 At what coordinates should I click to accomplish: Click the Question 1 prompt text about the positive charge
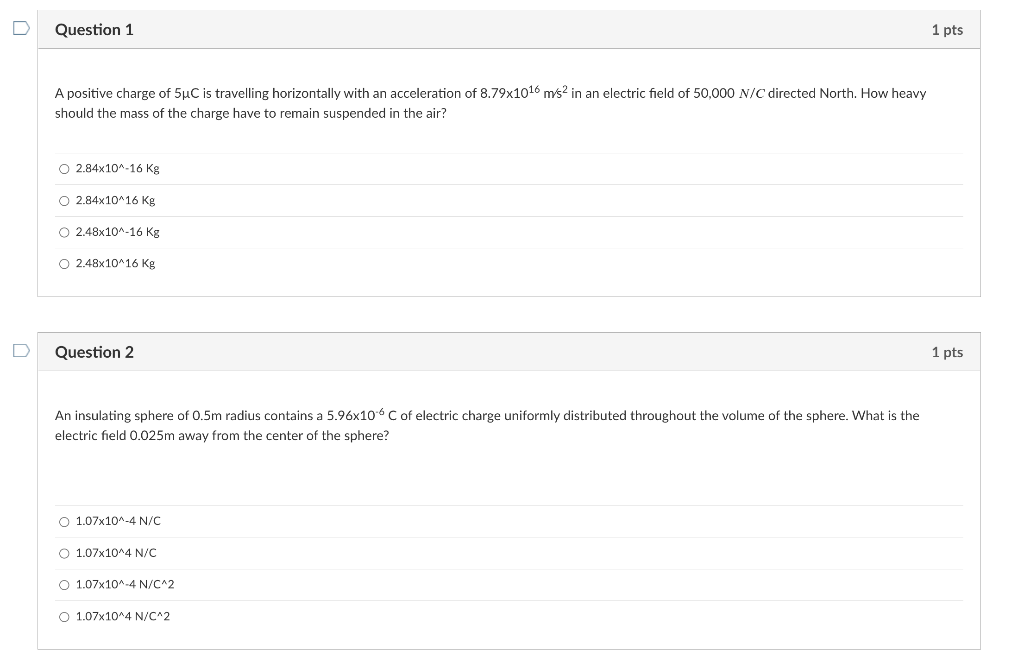click(490, 103)
